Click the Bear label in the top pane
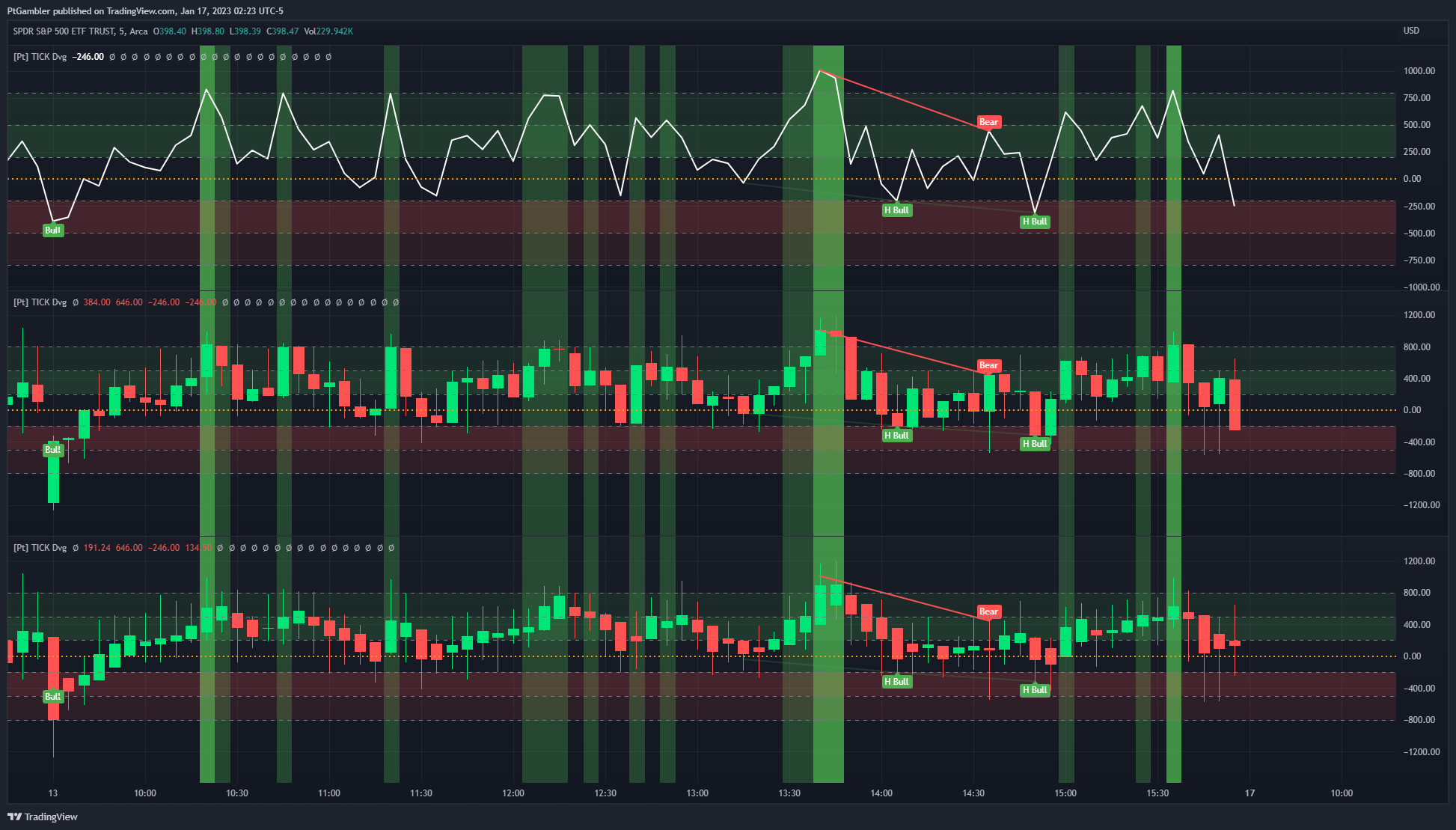1456x830 pixels. (x=989, y=122)
